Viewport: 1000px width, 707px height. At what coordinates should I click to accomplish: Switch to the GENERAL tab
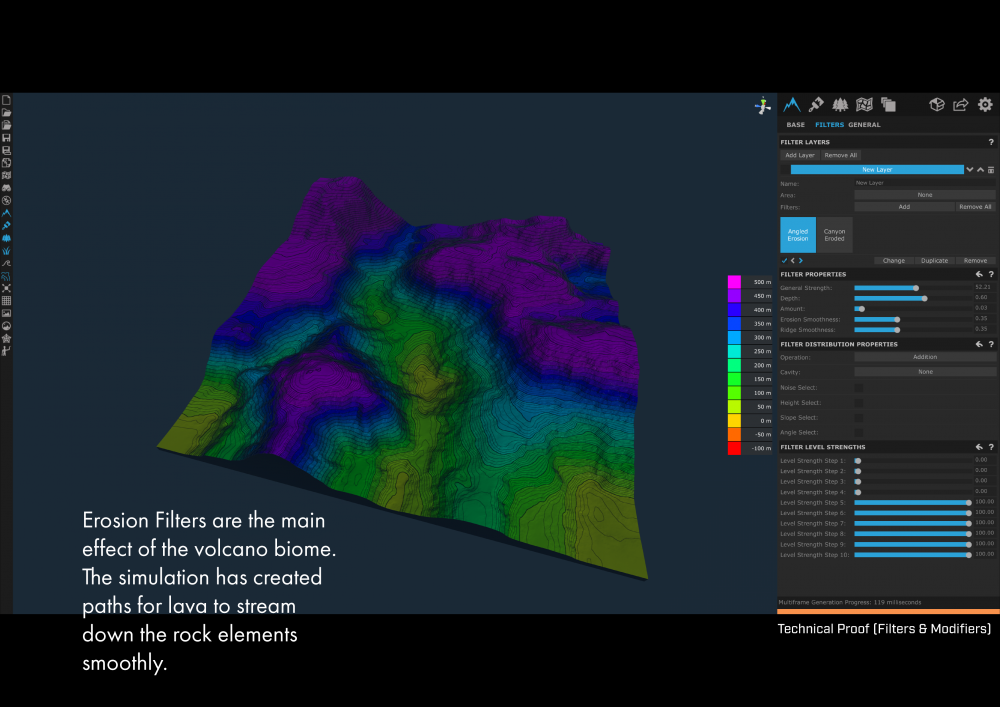pos(864,125)
